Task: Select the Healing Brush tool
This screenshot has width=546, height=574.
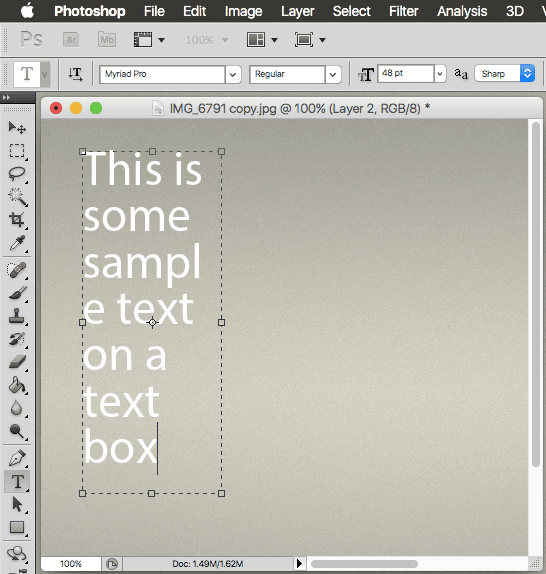Action: coord(17,270)
